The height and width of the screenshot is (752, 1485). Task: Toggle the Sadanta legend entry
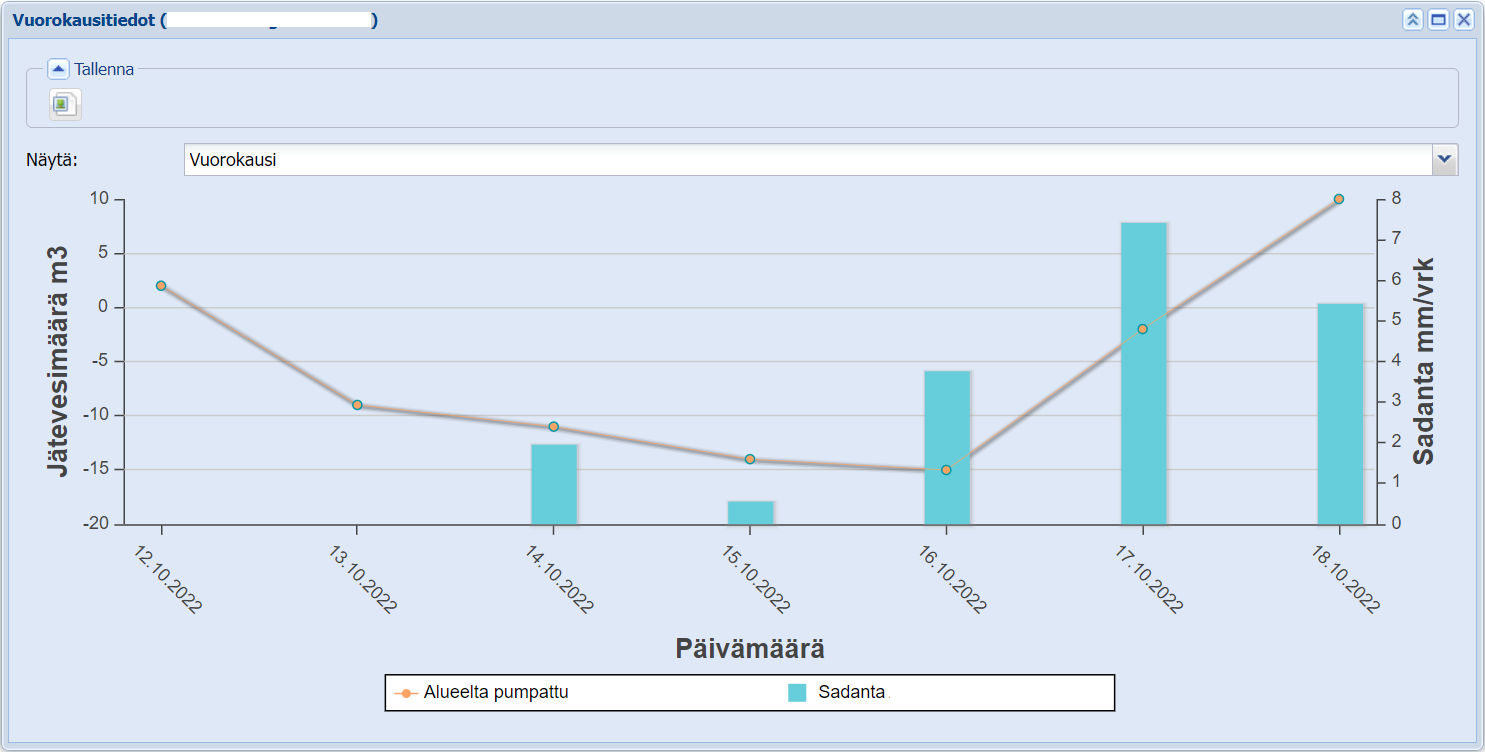click(x=836, y=692)
